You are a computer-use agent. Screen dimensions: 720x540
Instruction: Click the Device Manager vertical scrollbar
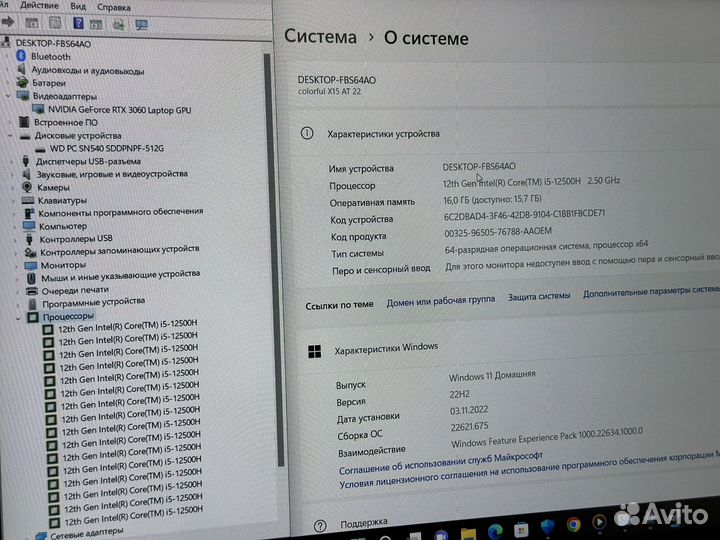[x=274, y=259]
